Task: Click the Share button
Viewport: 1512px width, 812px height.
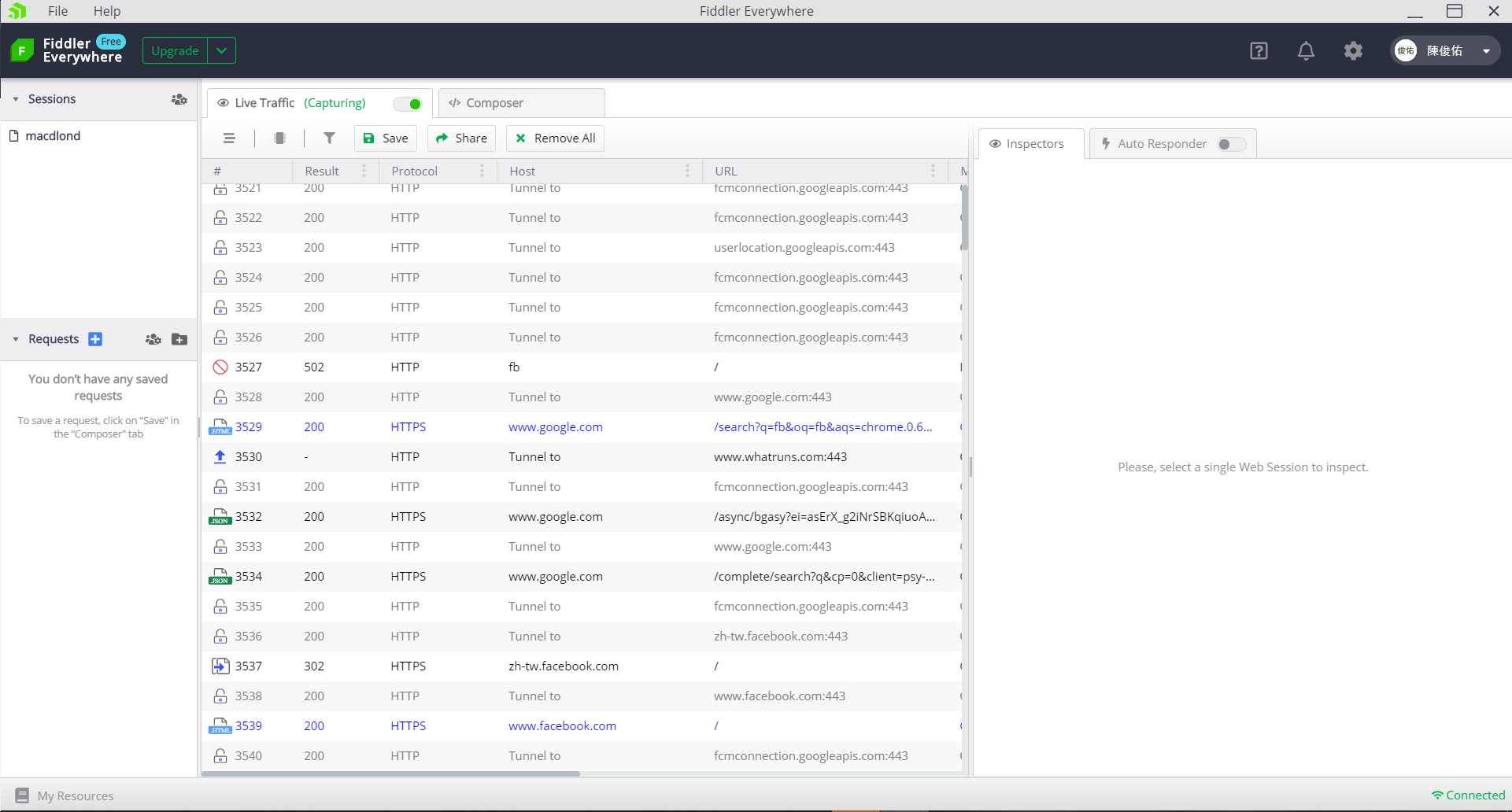Action: (x=461, y=138)
